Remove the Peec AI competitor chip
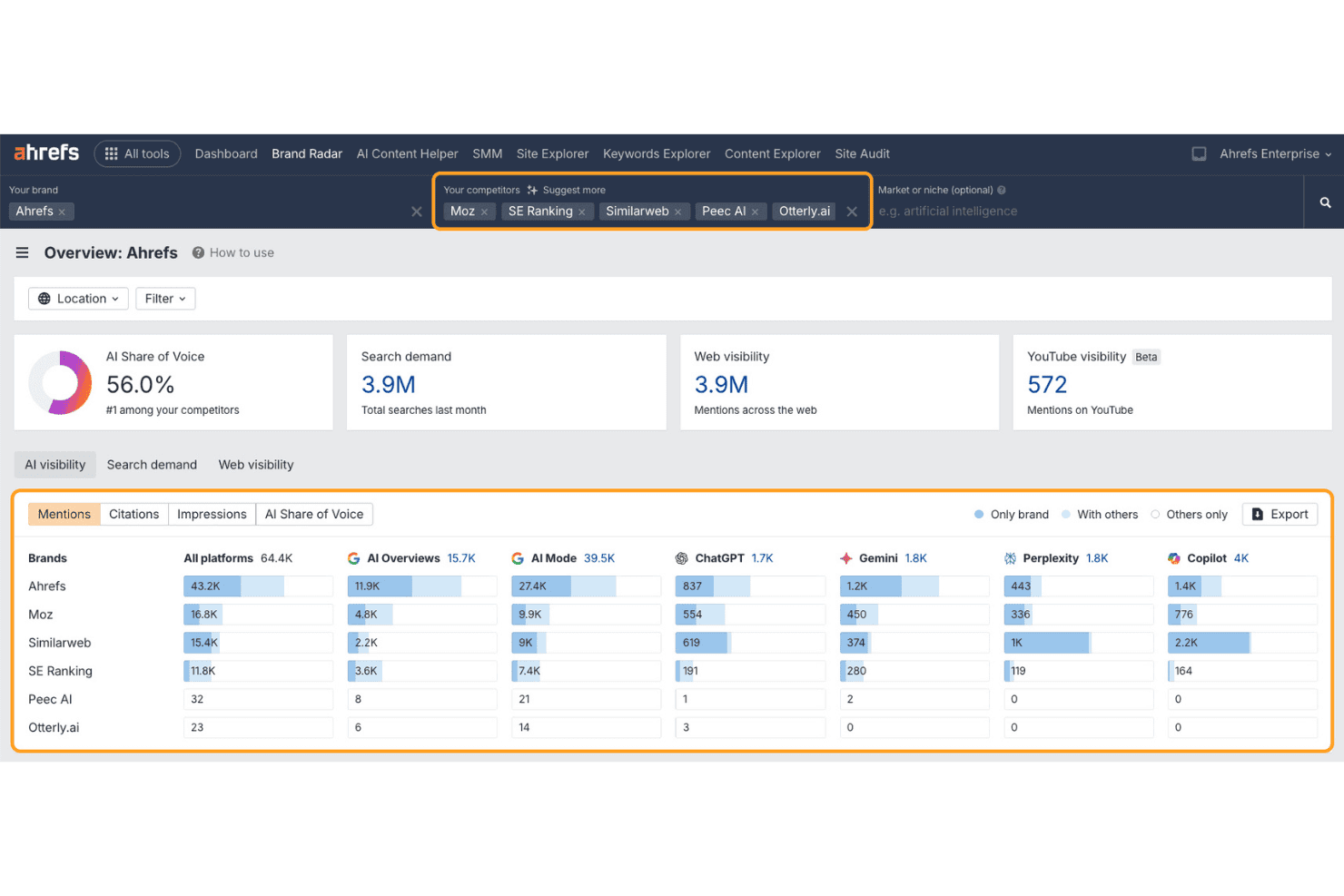Image resolution: width=1344 pixels, height=896 pixels. 755,212
